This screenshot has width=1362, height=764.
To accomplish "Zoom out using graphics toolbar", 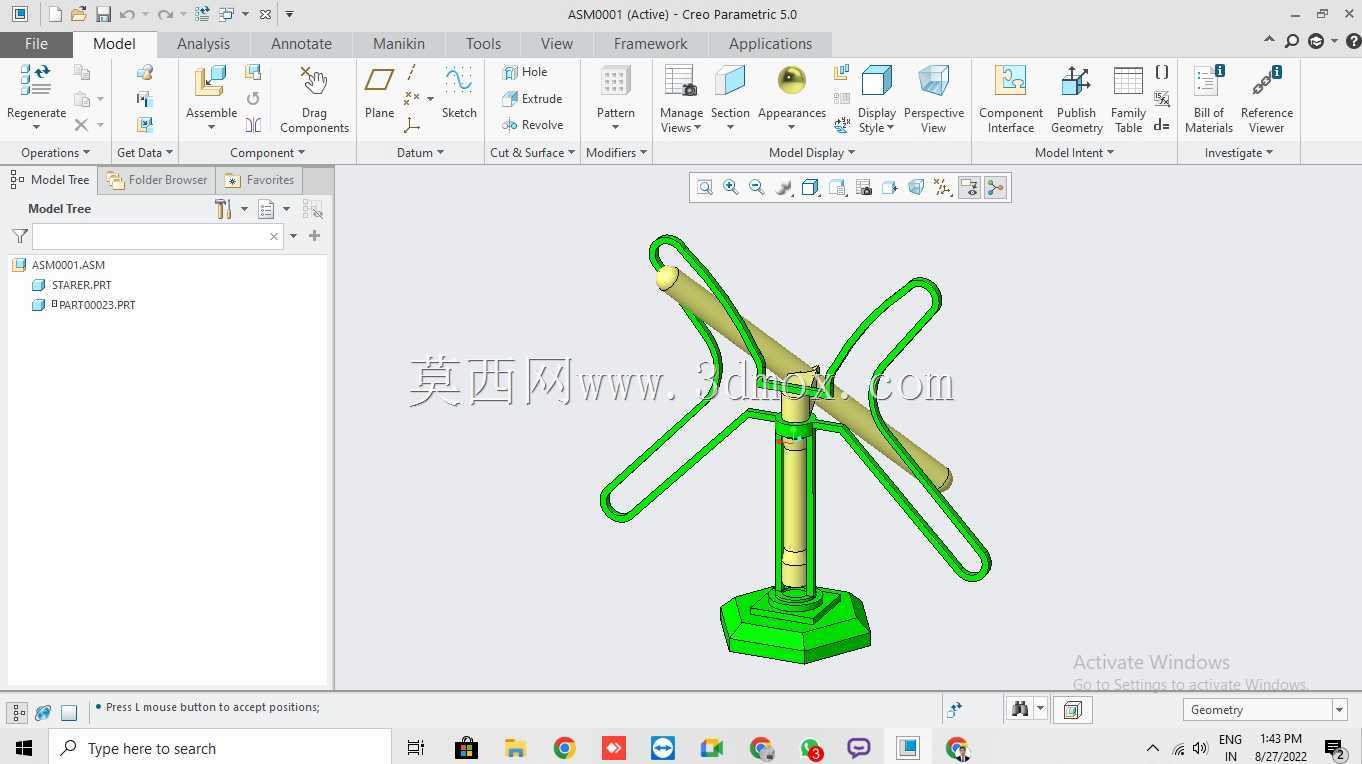I will pos(757,188).
